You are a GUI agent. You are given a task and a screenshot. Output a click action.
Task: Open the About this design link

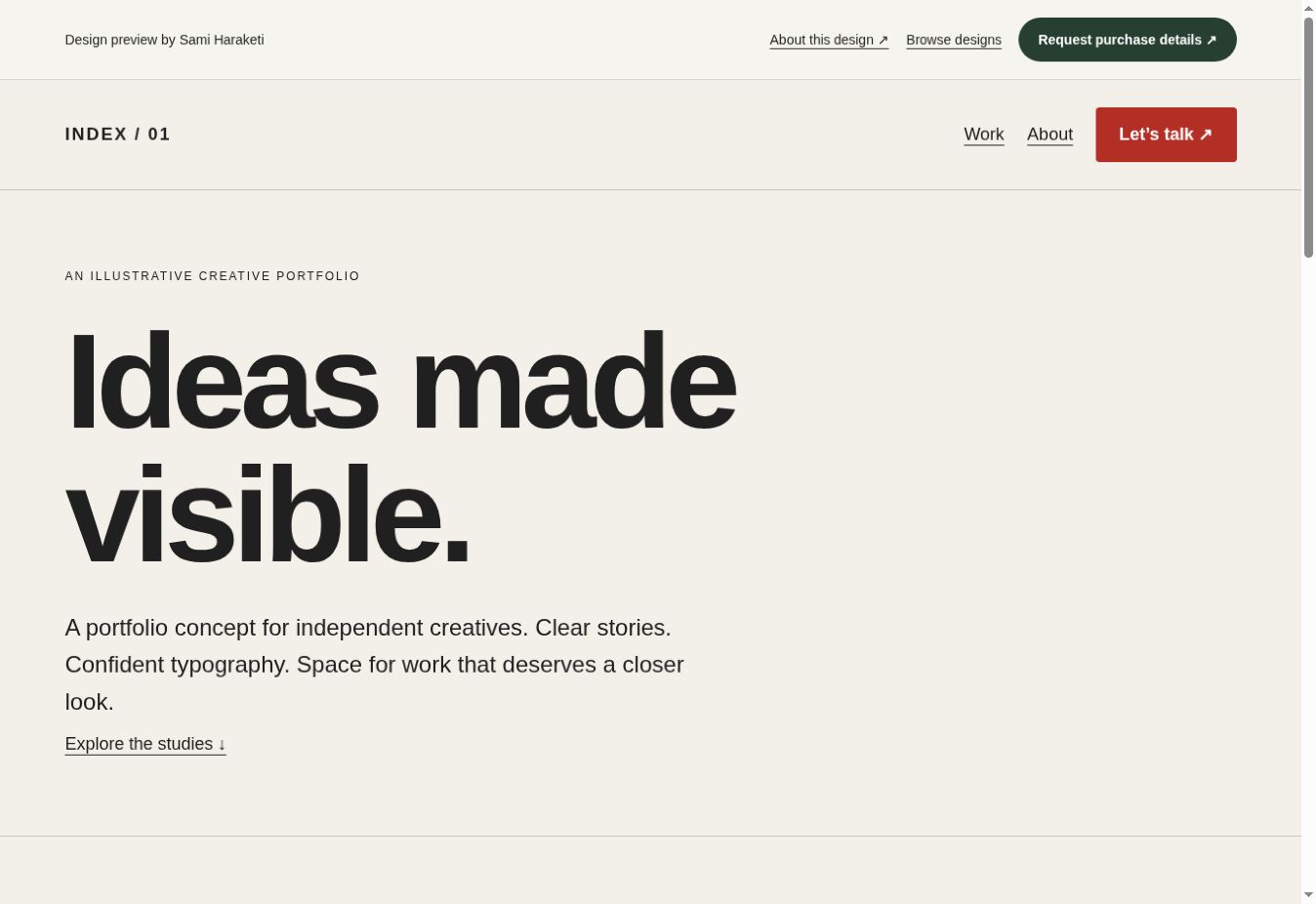click(829, 40)
